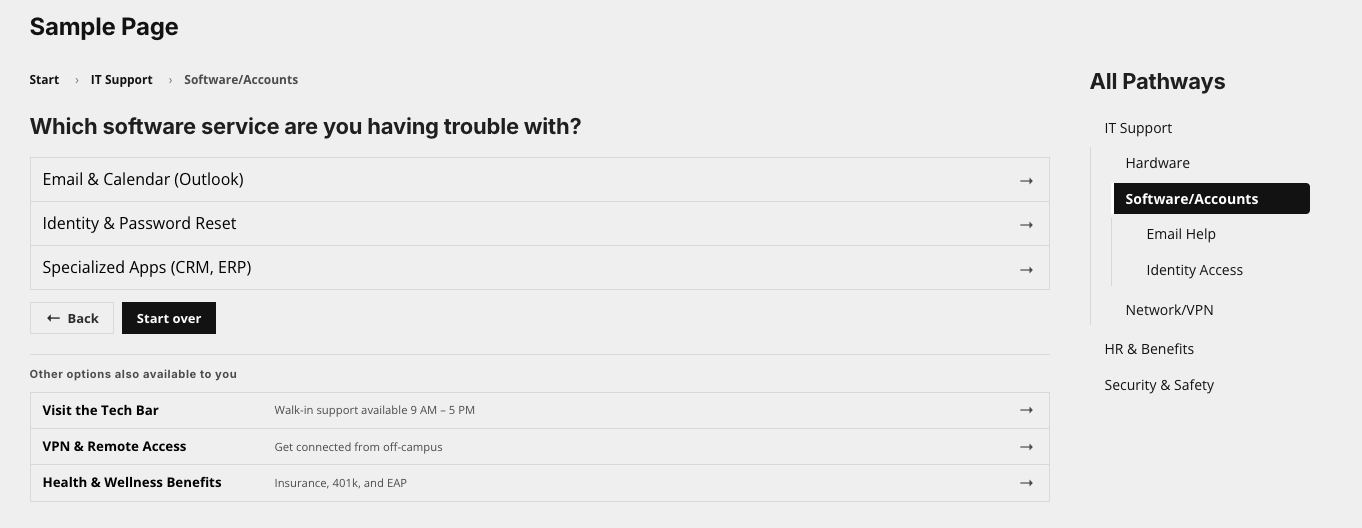The width and height of the screenshot is (1362, 528).
Task: Open Start breadcrumb link
Action: click(x=44, y=80)
